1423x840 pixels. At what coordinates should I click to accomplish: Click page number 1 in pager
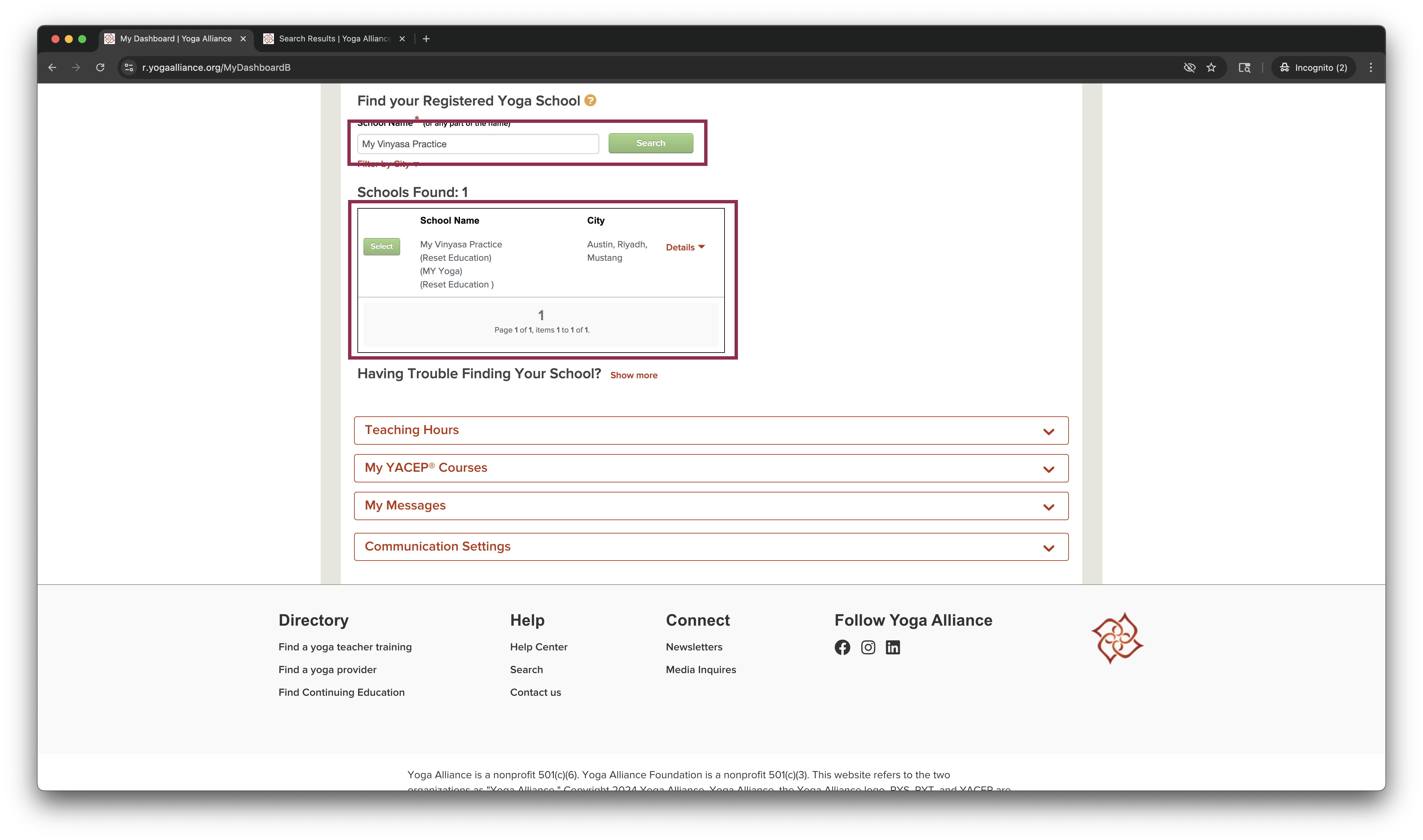click(541, 315)
